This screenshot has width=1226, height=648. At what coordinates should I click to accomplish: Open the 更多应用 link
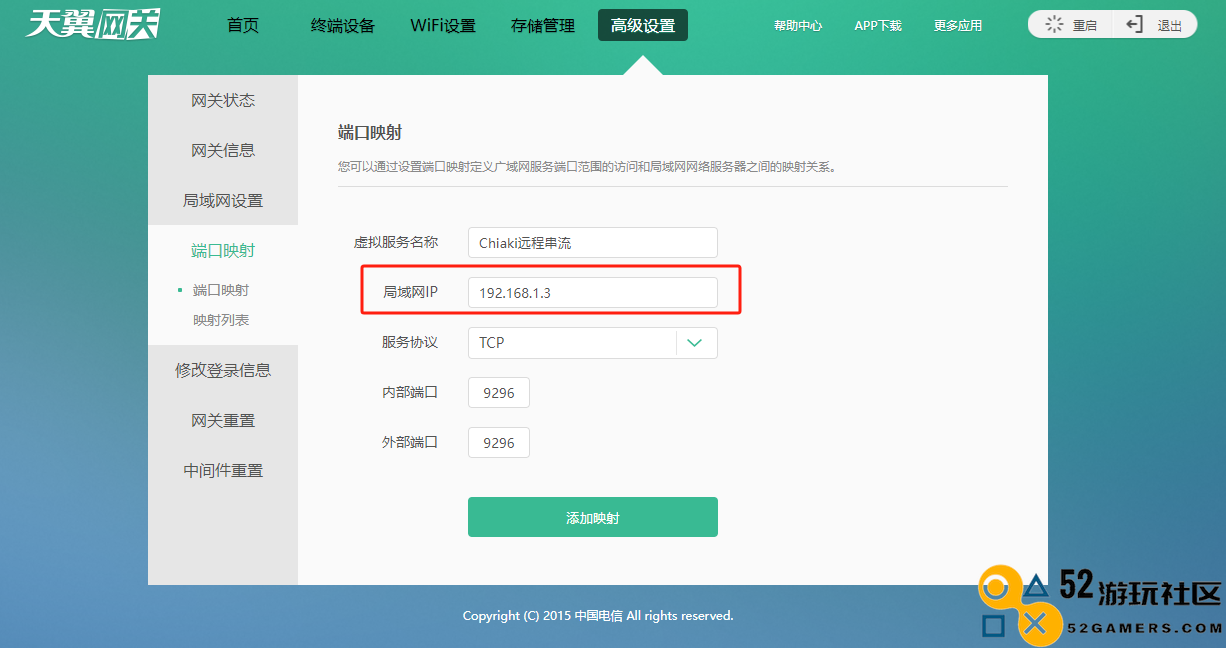958,26
